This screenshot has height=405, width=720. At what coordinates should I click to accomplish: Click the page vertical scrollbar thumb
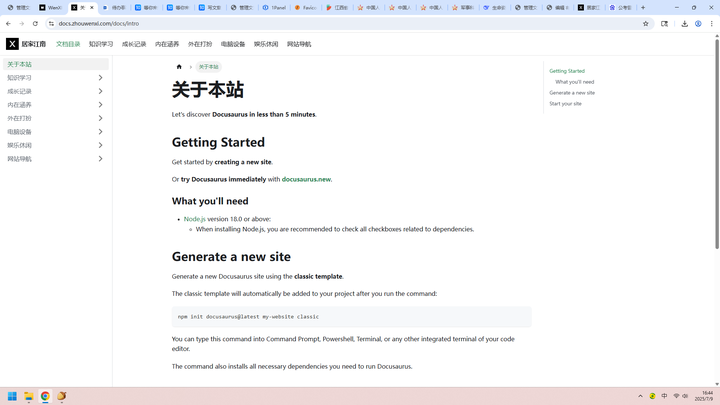tap(716, 145)
